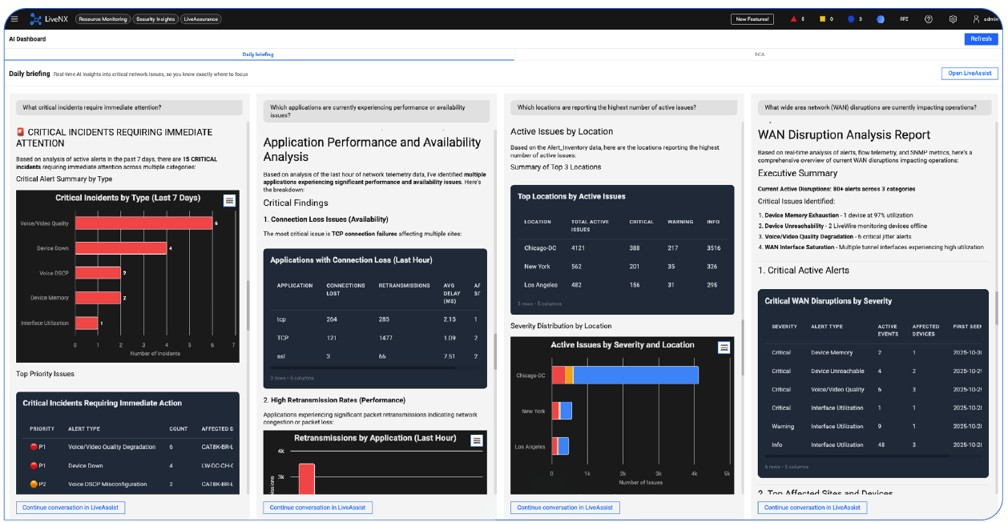Open chart menu for Critical Incidents by Type

230,201
